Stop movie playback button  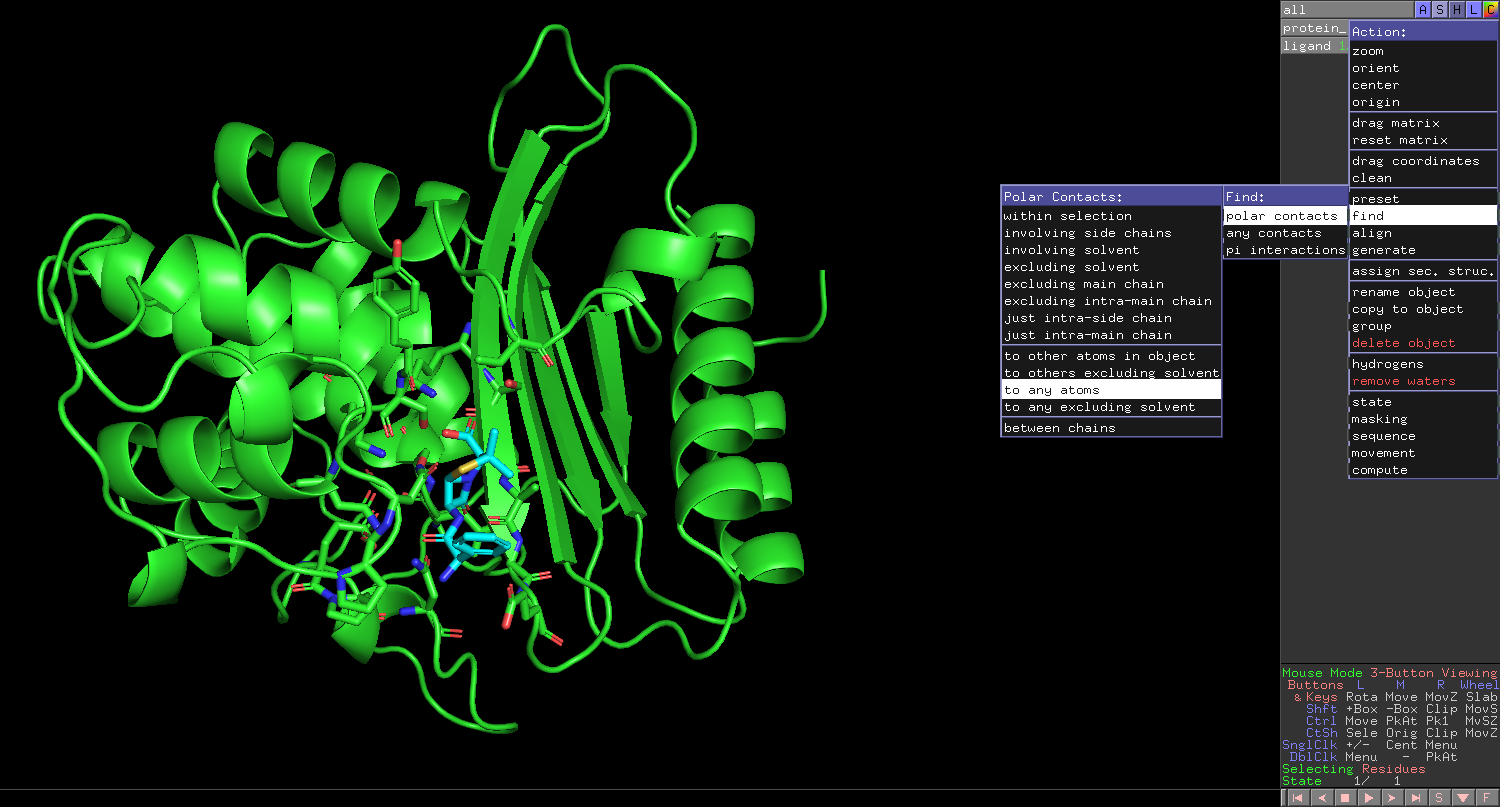click(x=1345, y=798)
